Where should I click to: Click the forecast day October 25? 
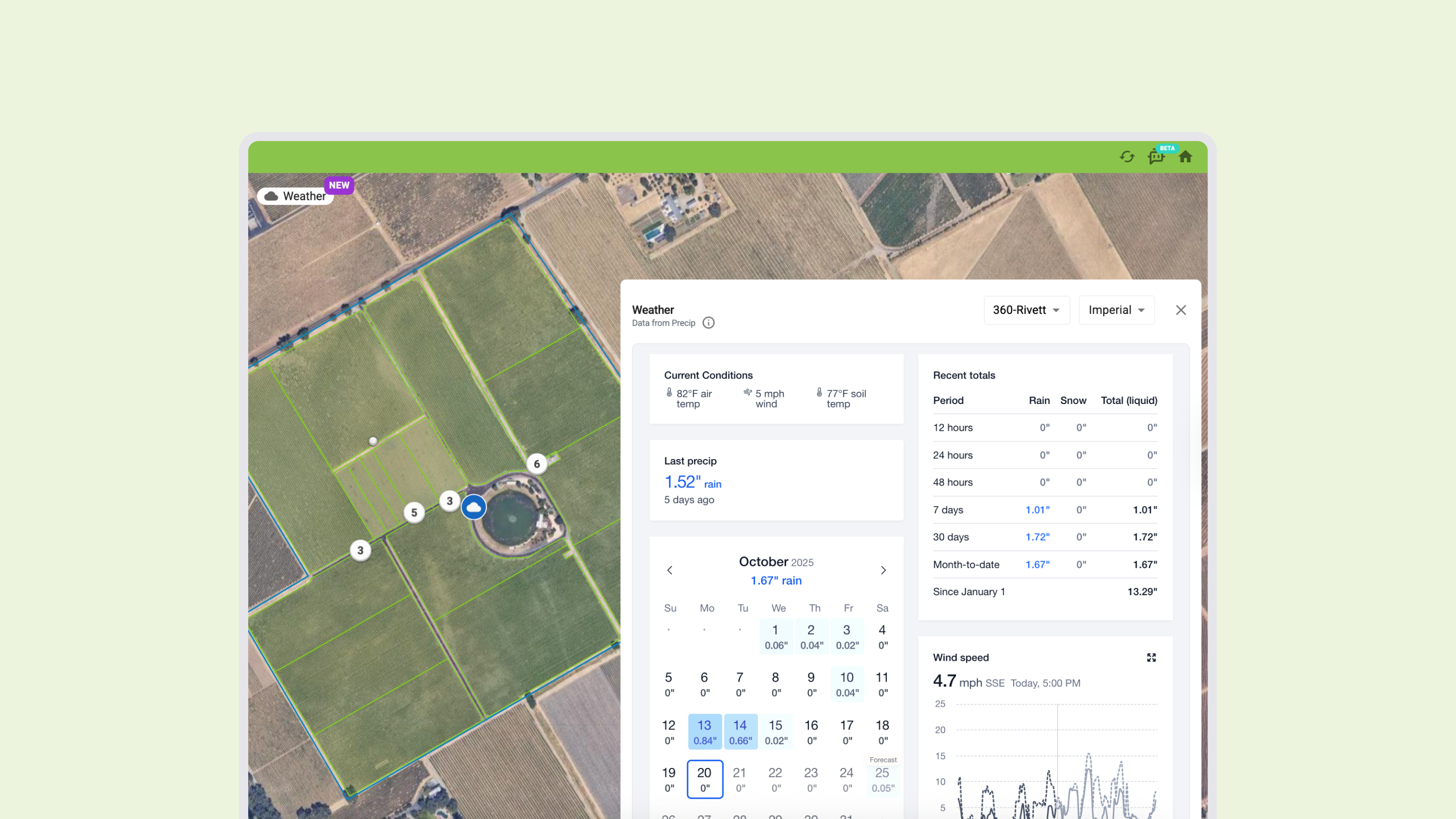click(882, 779)
